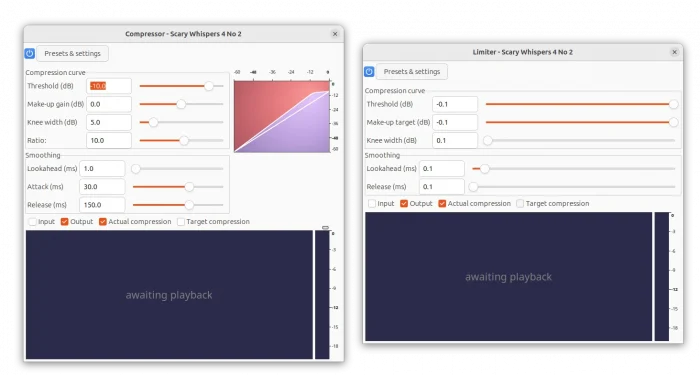Uncheck Actual compression in Compressor
The height and width of the screenshot is (375, 700).
(103, 222)
